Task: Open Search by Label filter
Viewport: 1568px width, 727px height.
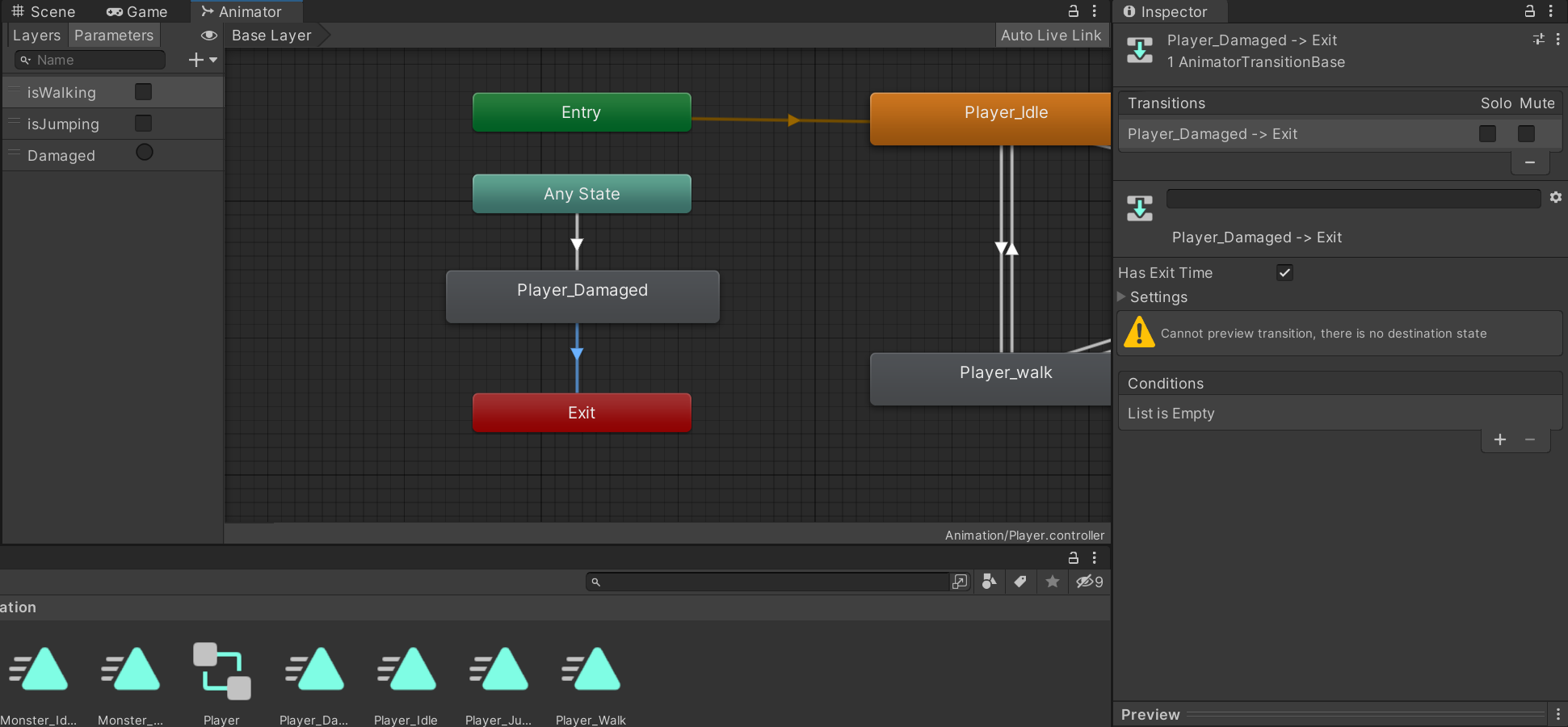Action: (x=1020, y=582)
